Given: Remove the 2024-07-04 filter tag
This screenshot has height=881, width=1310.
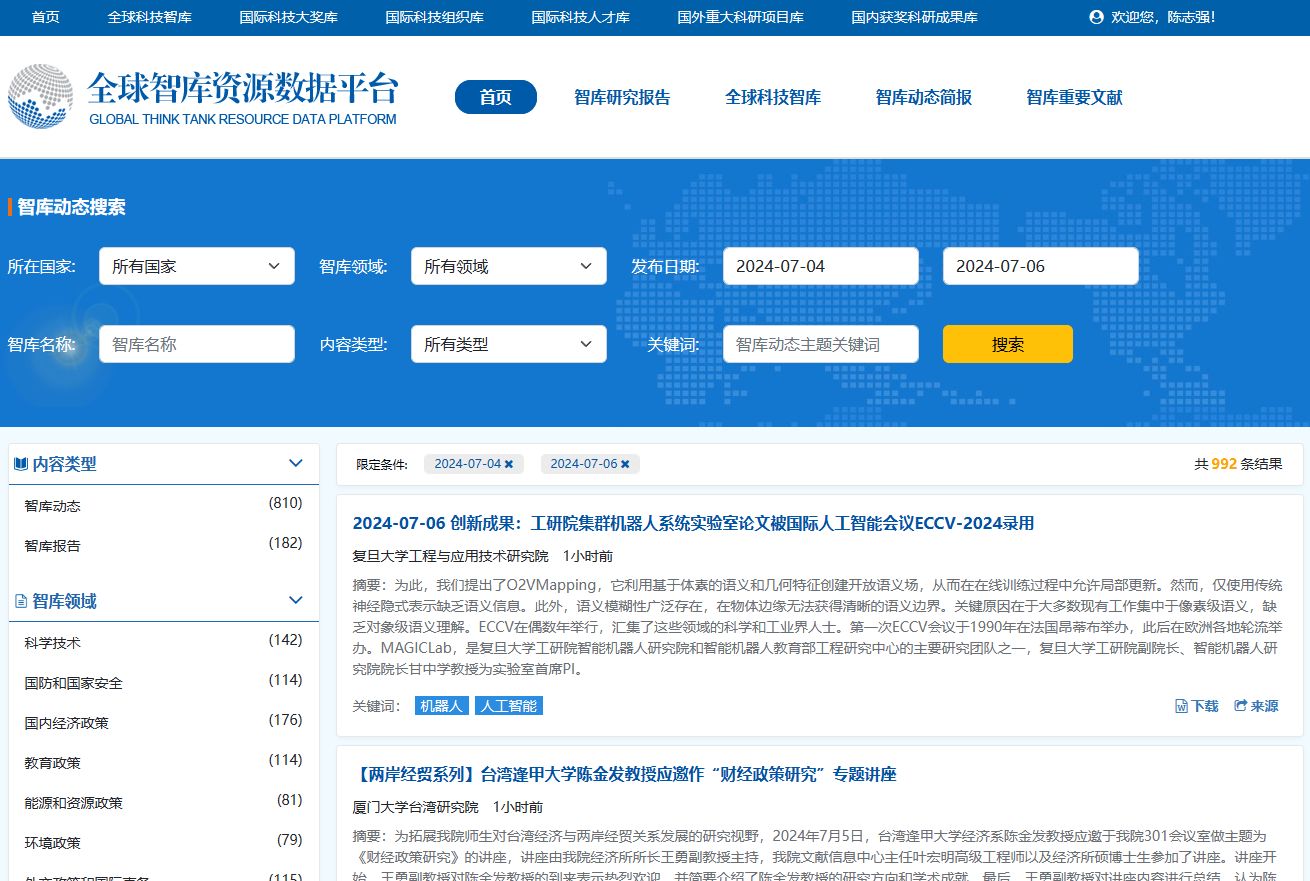Looking at the screenshot, I should pyautogui.click(x=509, y=464).
